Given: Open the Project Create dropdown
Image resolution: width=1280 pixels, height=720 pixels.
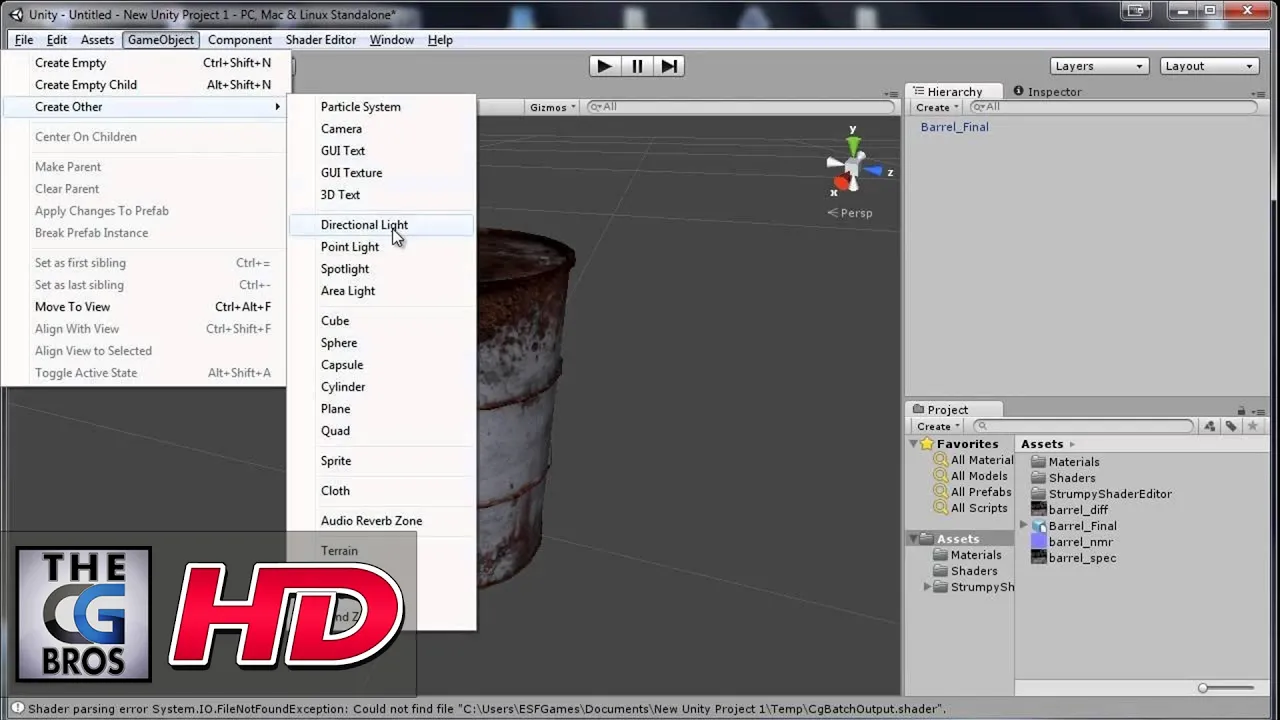Looking at the screenshot, I should click(x=938, y=426).
